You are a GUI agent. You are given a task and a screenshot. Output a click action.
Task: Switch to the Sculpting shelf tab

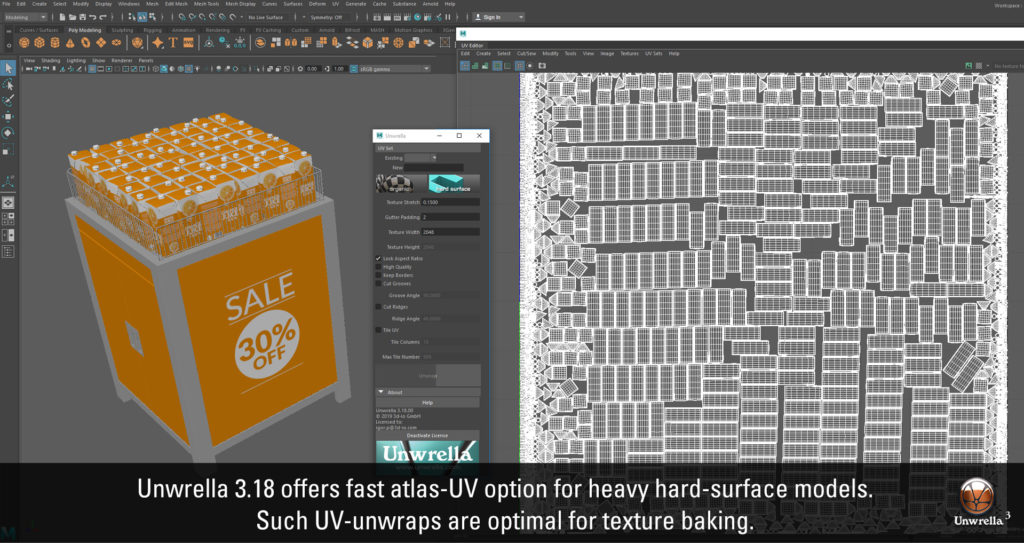point(122,30)
